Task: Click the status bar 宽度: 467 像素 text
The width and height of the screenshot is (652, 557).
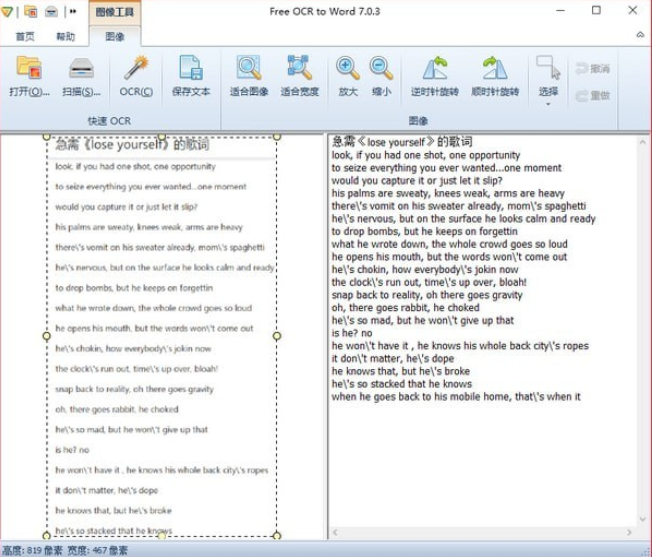Action: (97, 551)
